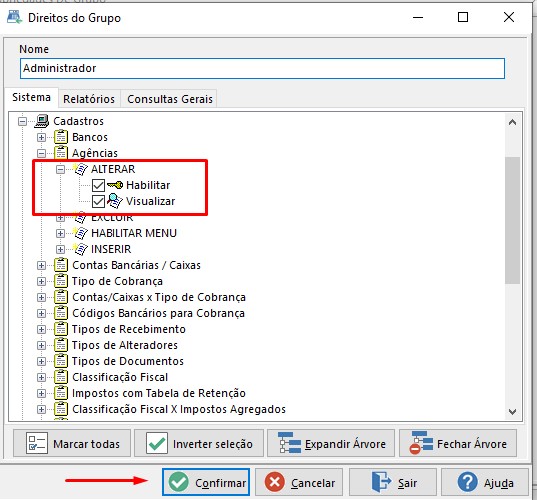The height and width of the screenshot is (500, 537).
Task: Uncheck the Habilitar checkbox under ALTERAR
Action: (98, 185)
